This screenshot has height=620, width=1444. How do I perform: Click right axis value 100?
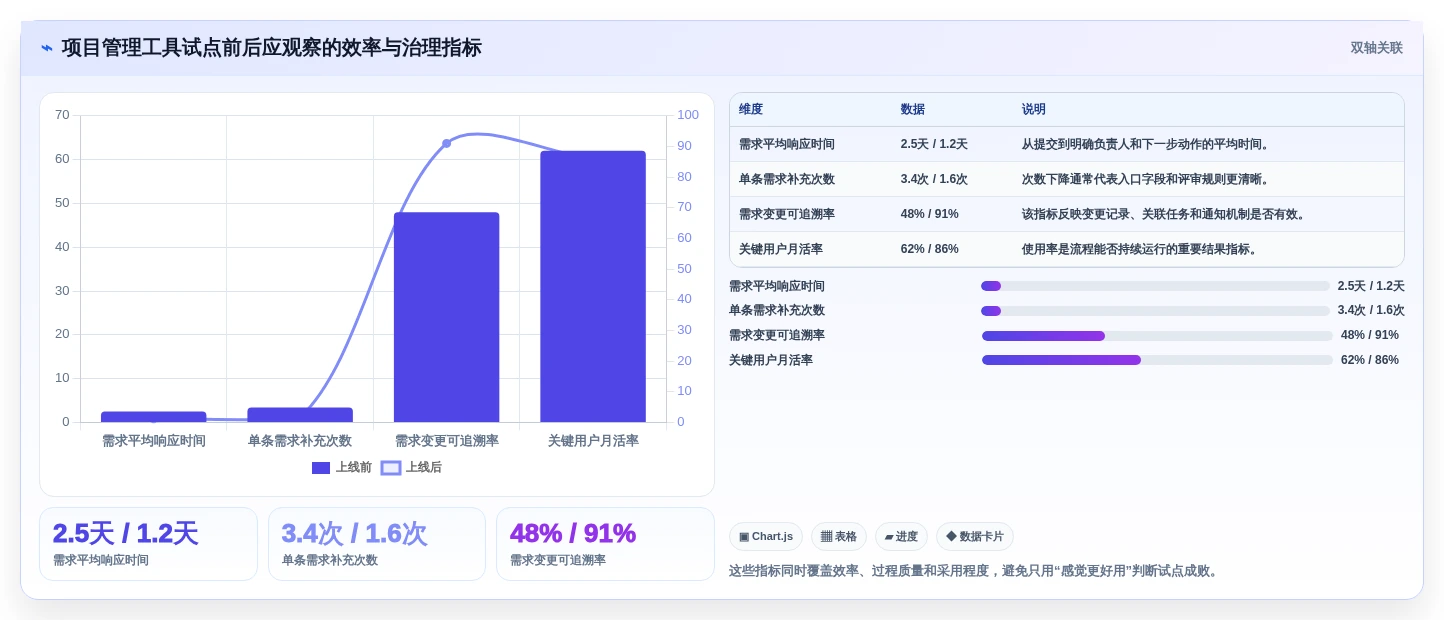pos(688,115)
